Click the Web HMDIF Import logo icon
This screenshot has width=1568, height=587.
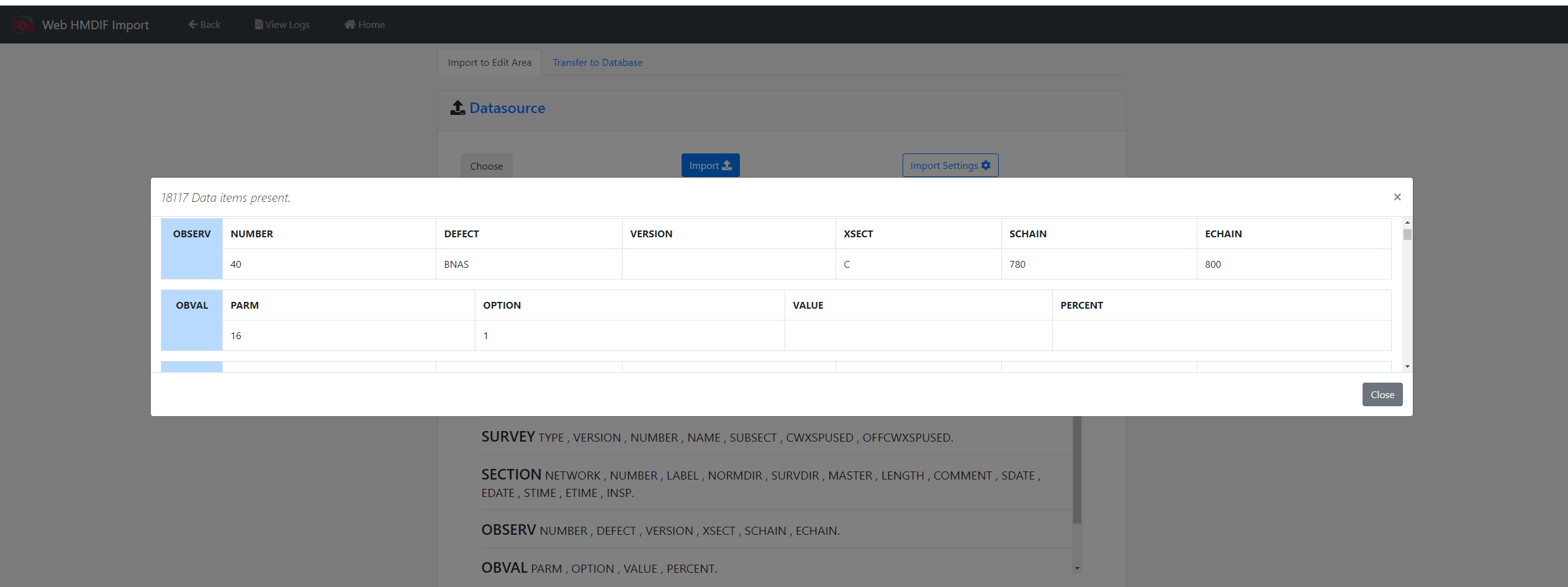[x=22, y=25]
